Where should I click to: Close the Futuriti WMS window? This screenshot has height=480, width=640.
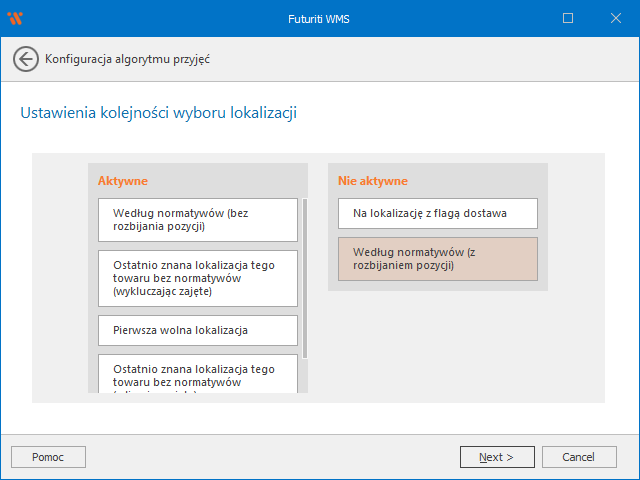tap(614, 18)
